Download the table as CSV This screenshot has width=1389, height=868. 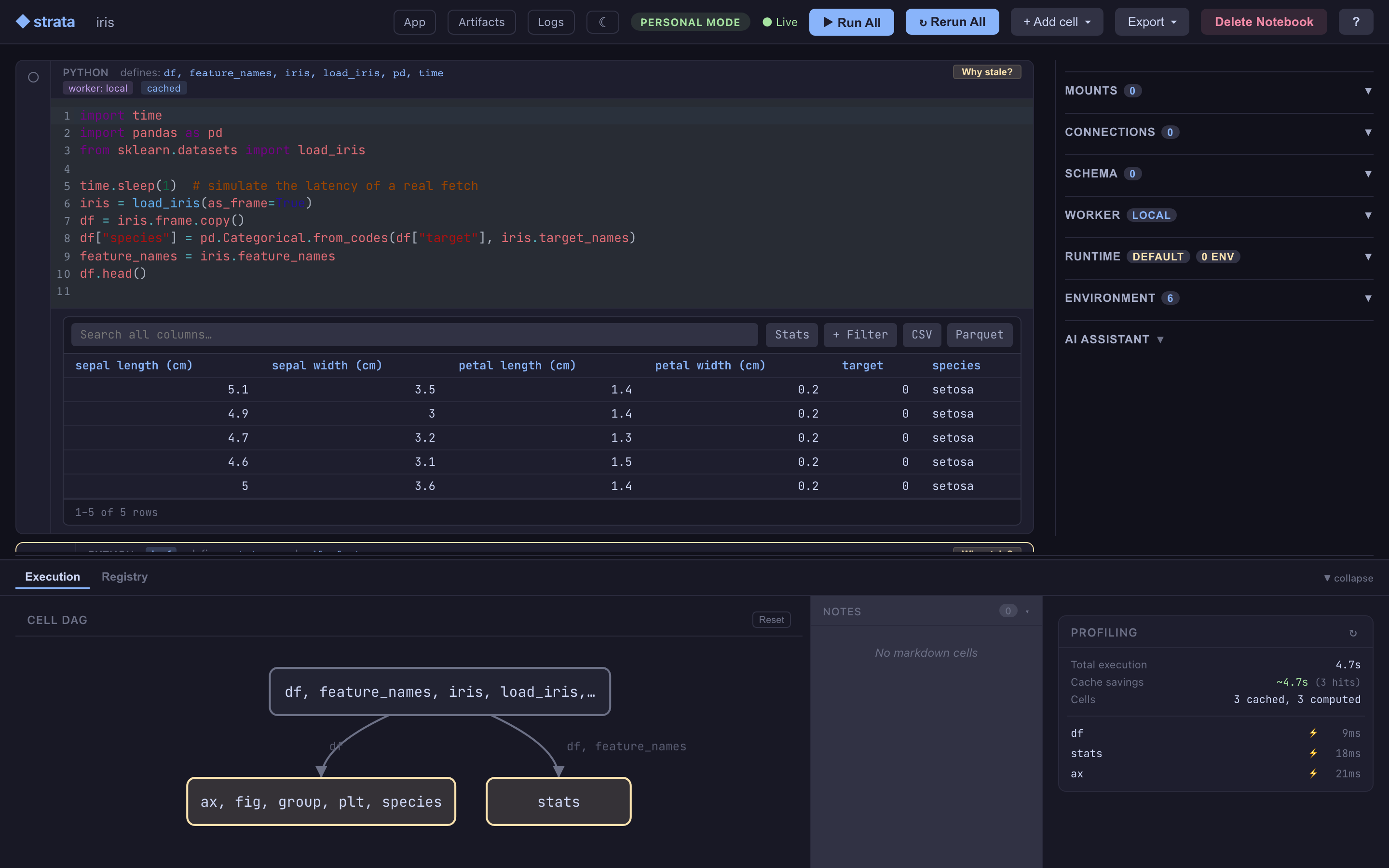click(x=921, y=335)
